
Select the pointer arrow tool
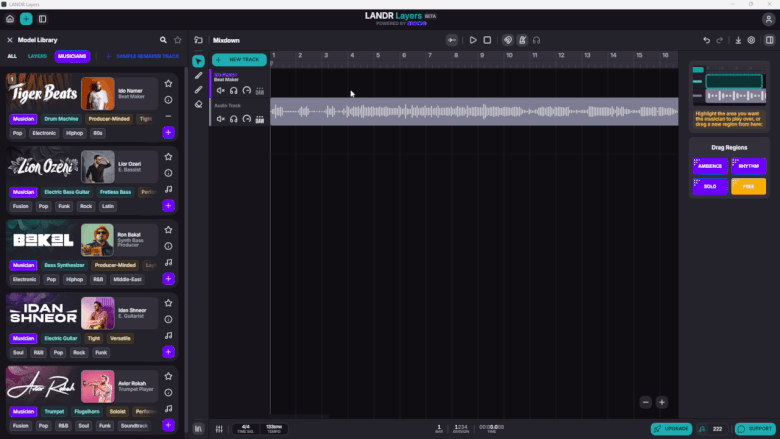pos(198,61)
